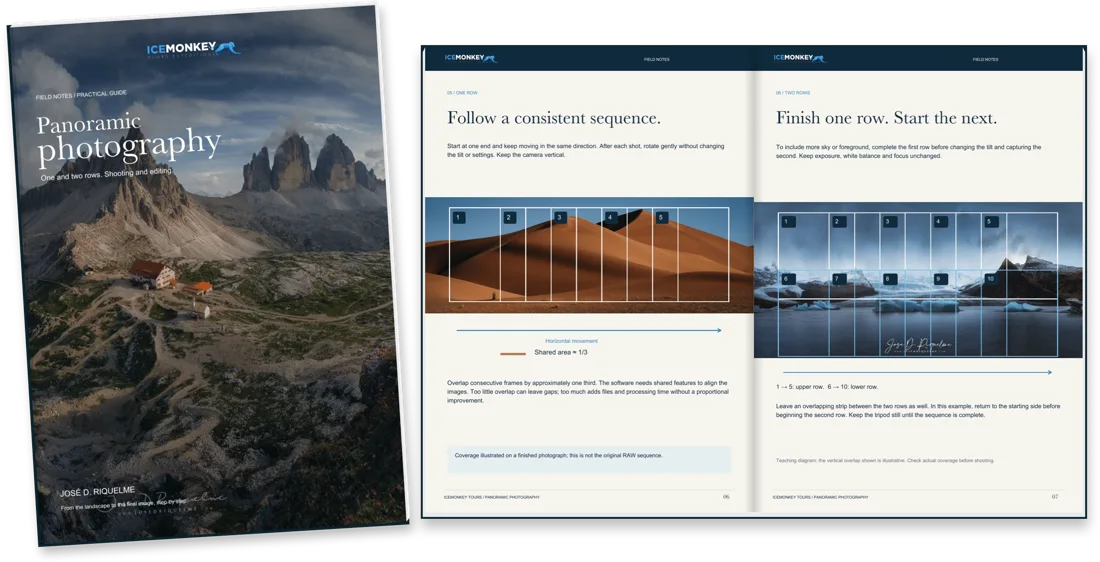1100x562 pixels.
Task: Click 'From the landscape to the final image' tagline
Action: tap(123, 504)
